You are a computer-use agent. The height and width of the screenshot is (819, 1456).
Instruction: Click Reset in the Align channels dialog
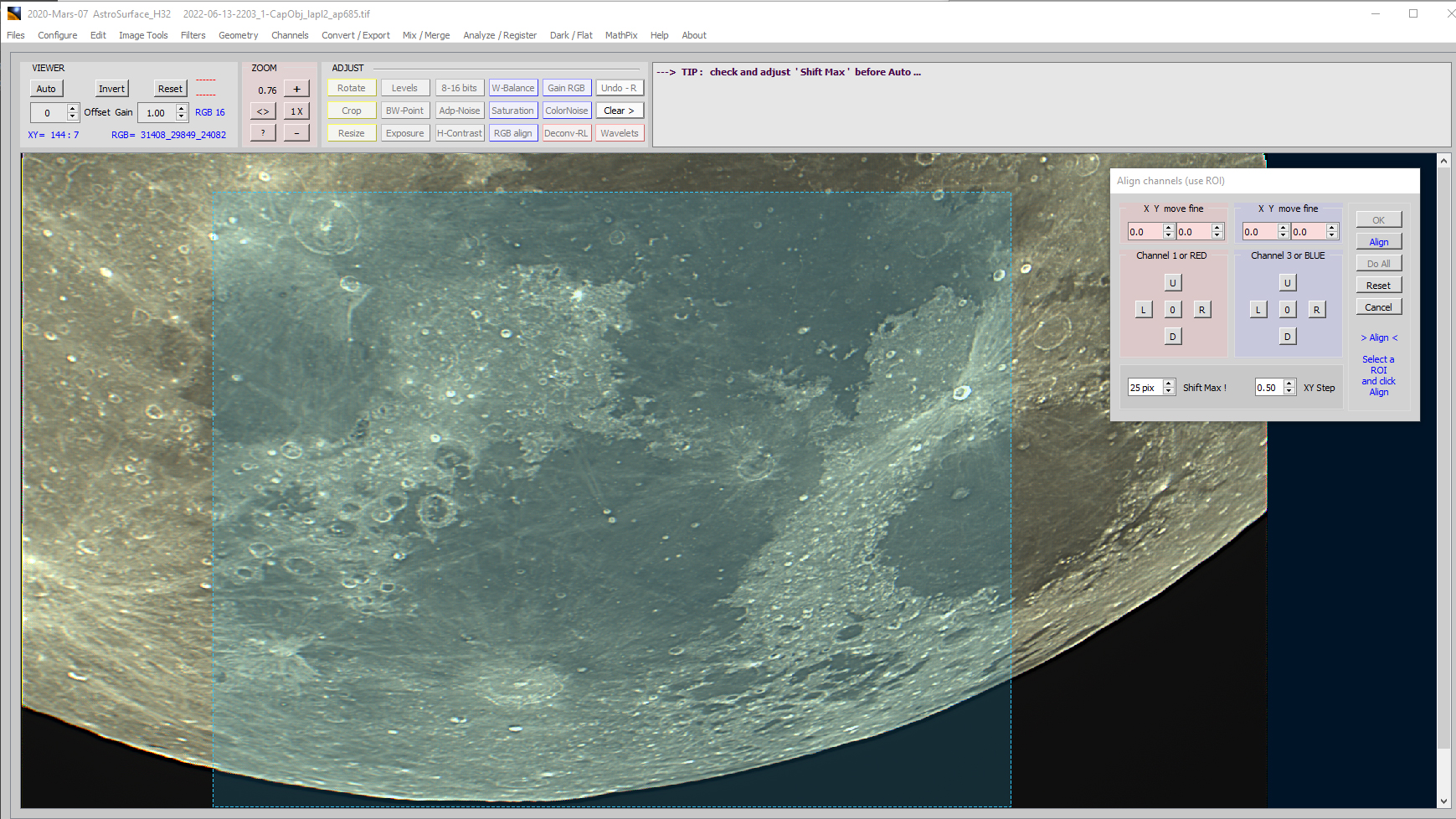[1379, 286]
